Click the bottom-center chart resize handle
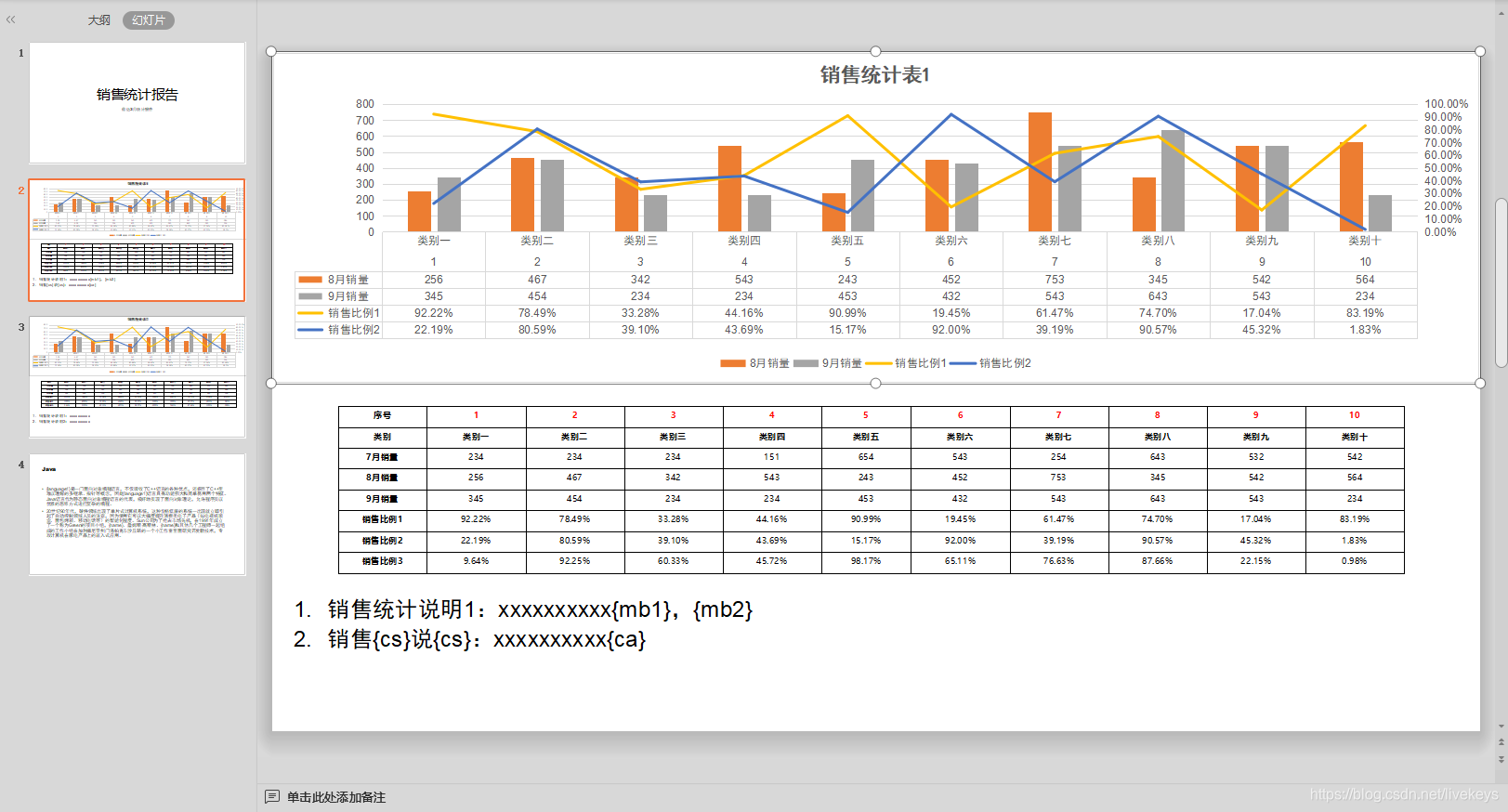 (x=875, y=383)
